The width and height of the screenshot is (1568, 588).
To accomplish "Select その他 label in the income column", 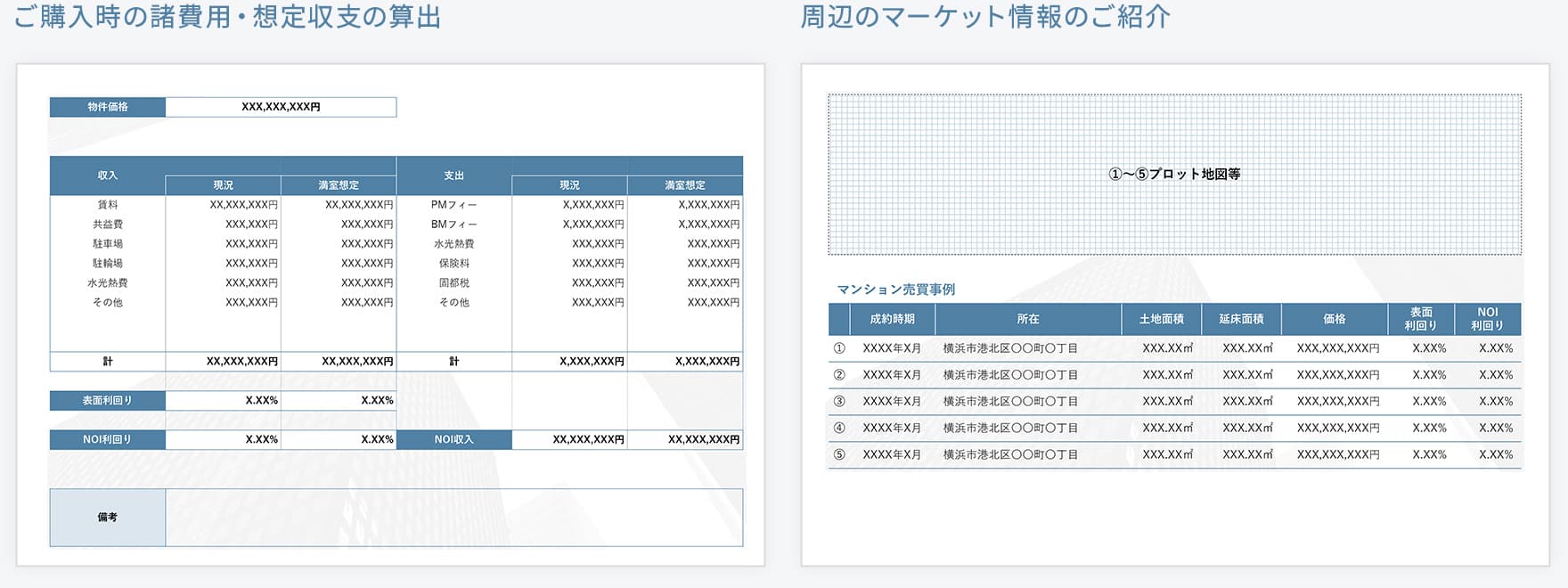I will coord(108,303).
